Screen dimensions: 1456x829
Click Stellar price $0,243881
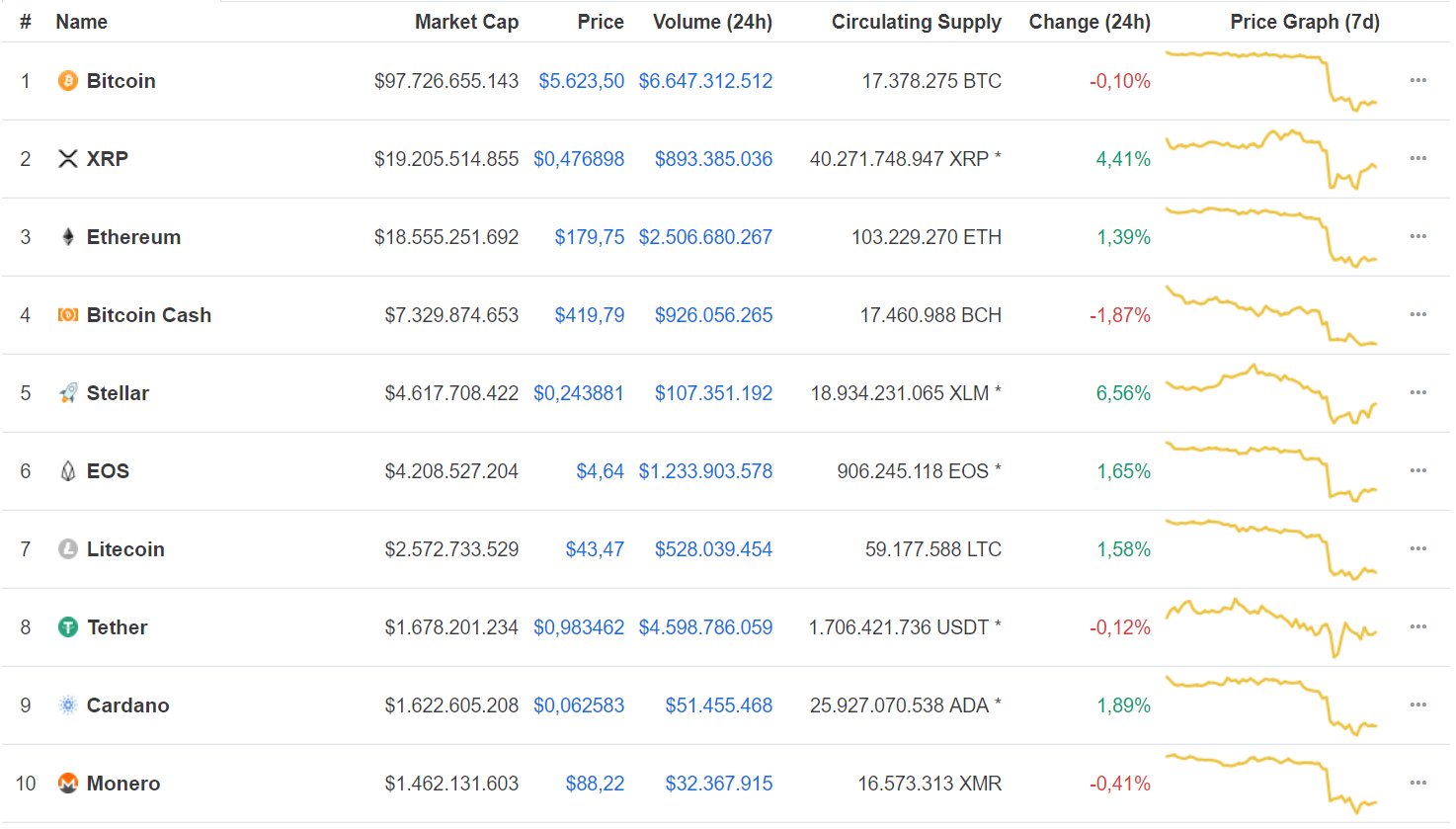pyautogui.click(x=579, y=393)
